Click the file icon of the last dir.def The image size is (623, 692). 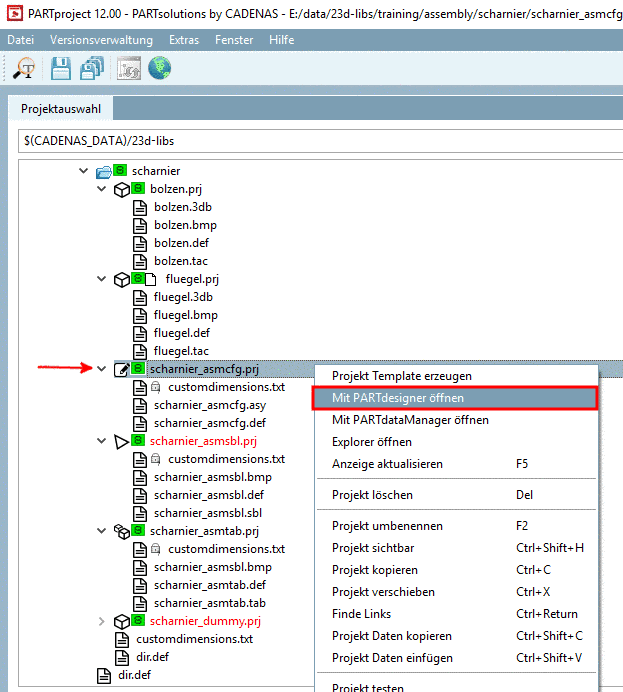(x=104, y=676)
